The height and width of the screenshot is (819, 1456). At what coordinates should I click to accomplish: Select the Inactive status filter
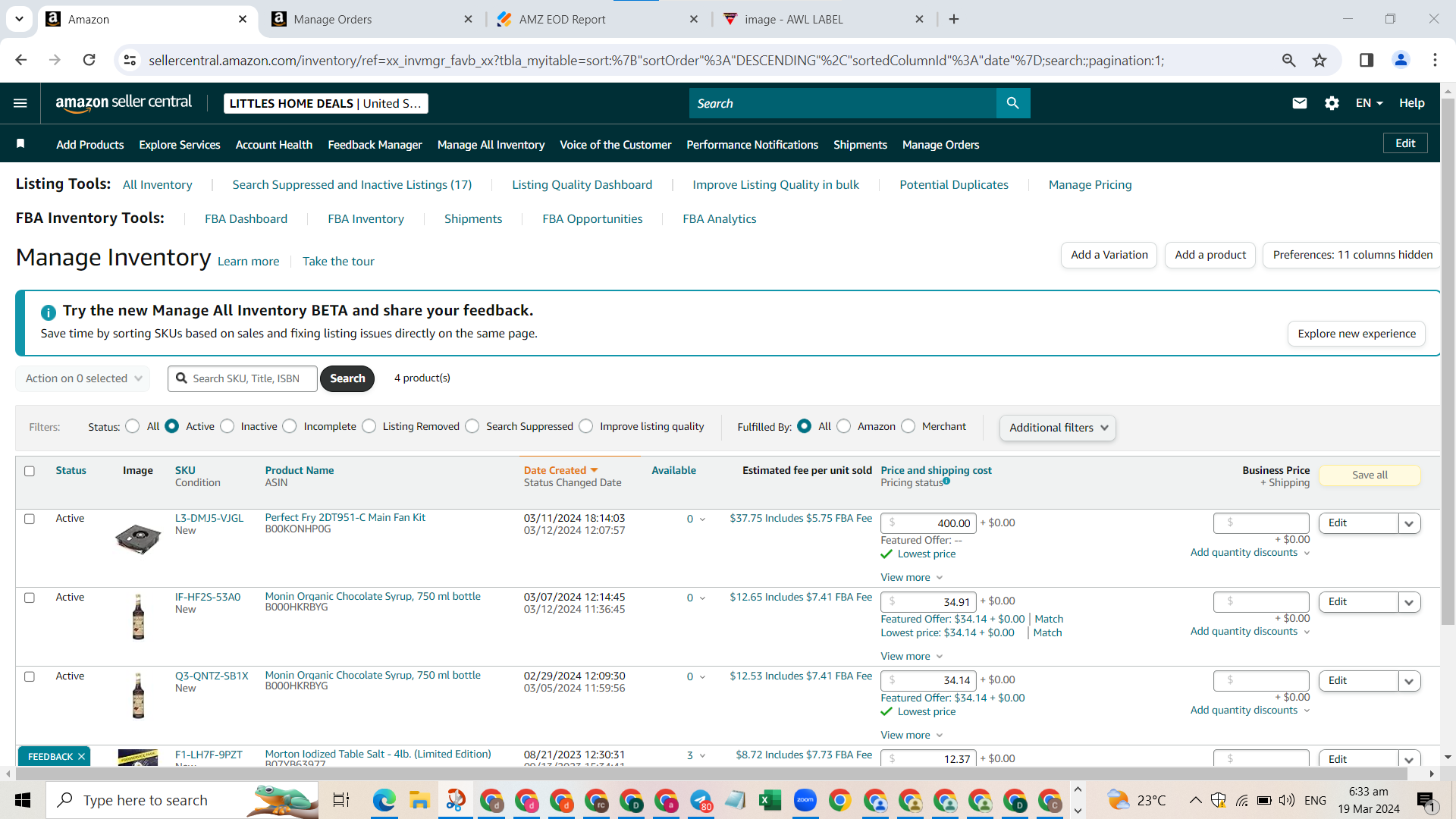click(227, 426)
